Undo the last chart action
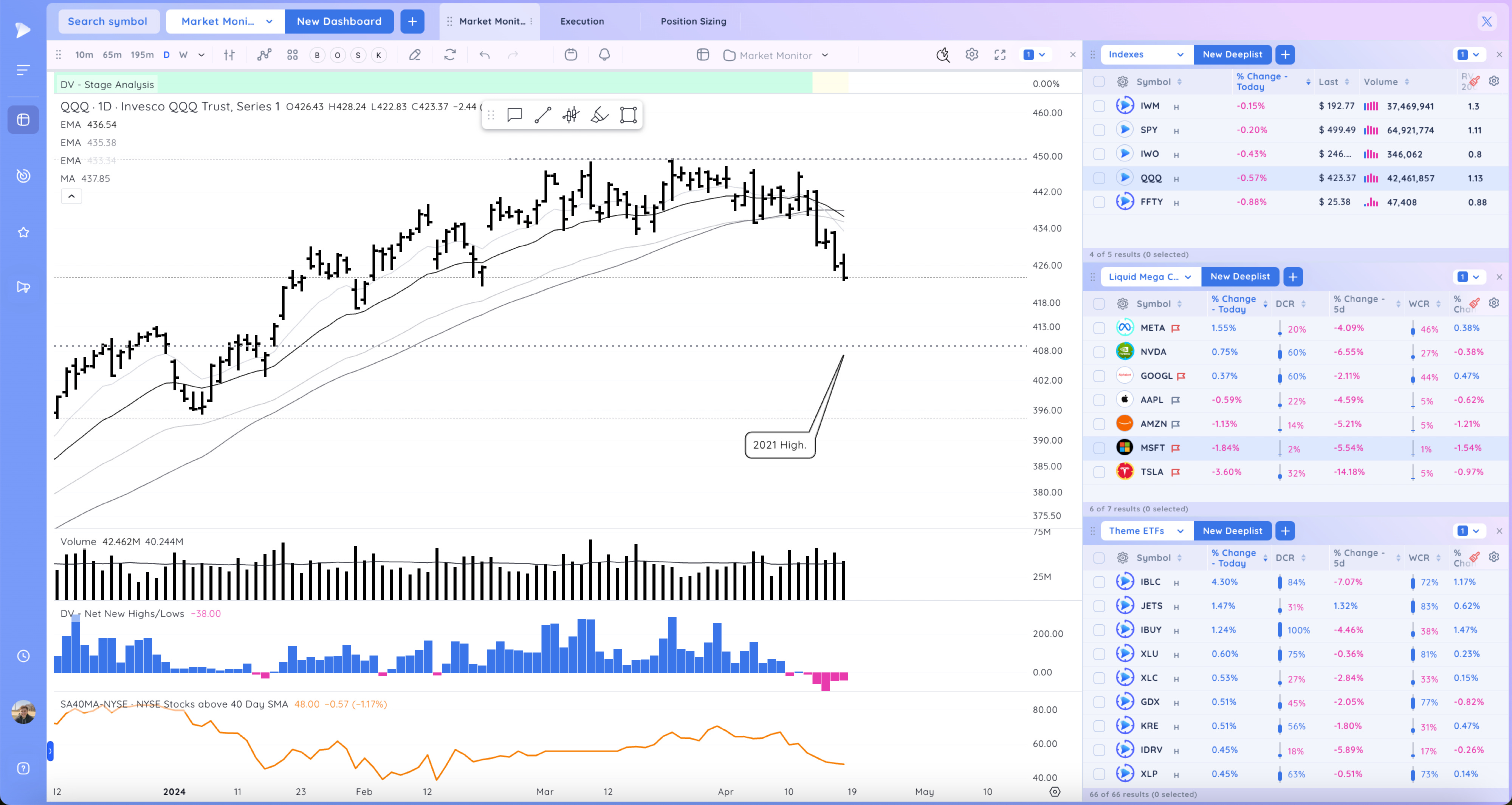This screenshot has height=805, width=1512. [x=484, y=54]
